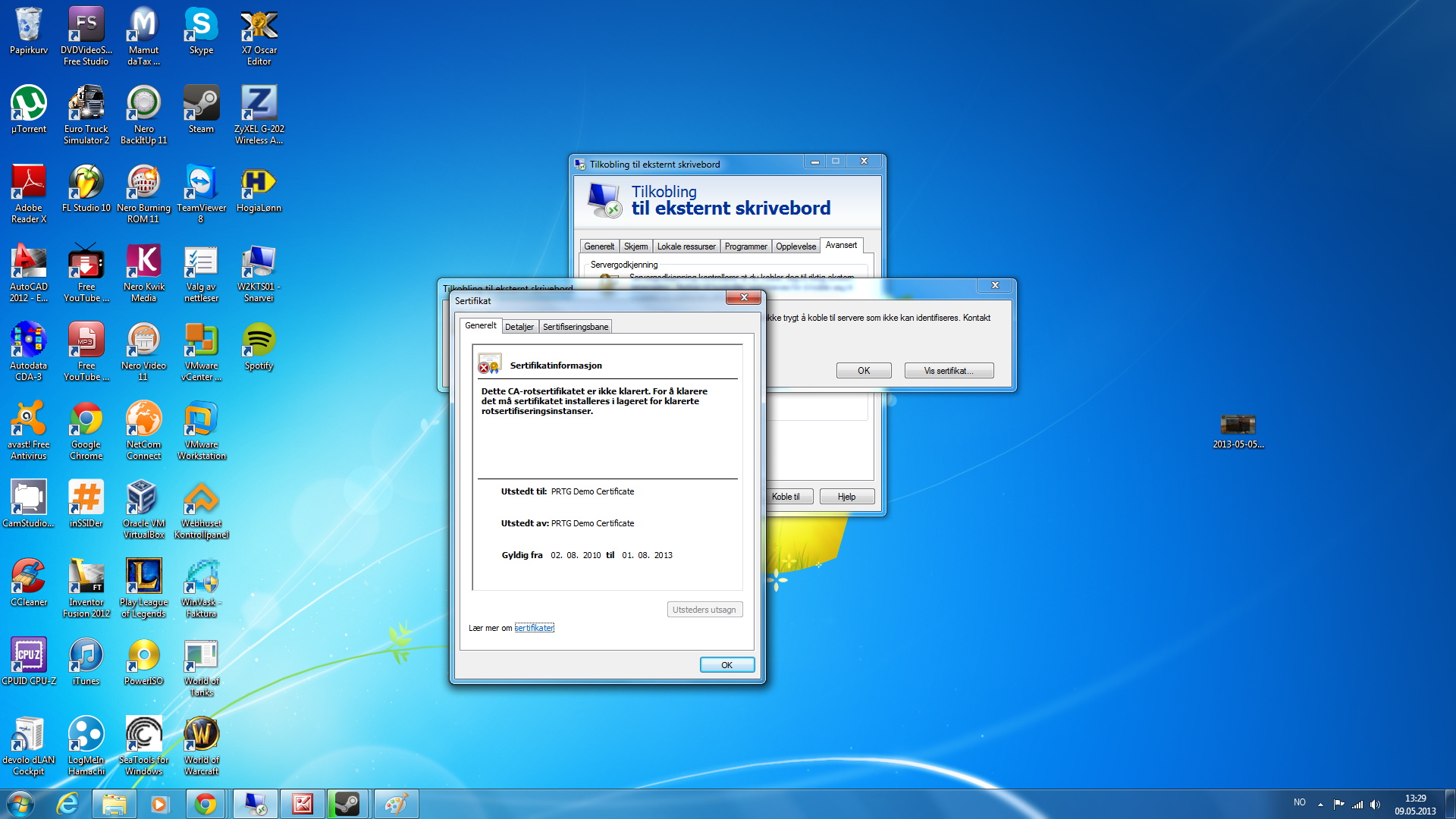Launch inSSIDer desktop shortcut
The width and height of the screenshot is (1456, 819).
pyautogui.click(x=86, y=504)
